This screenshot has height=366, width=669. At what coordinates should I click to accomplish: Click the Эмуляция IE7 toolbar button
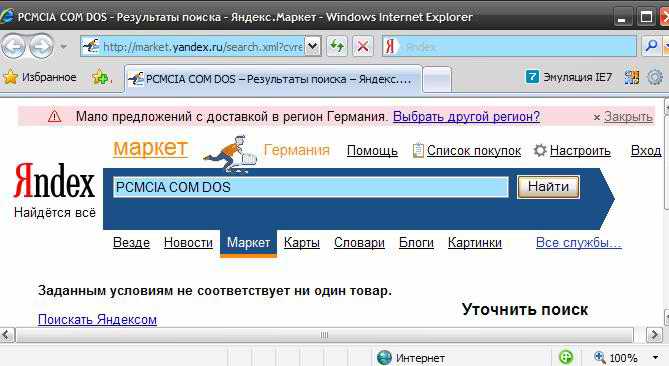point(569,77)
